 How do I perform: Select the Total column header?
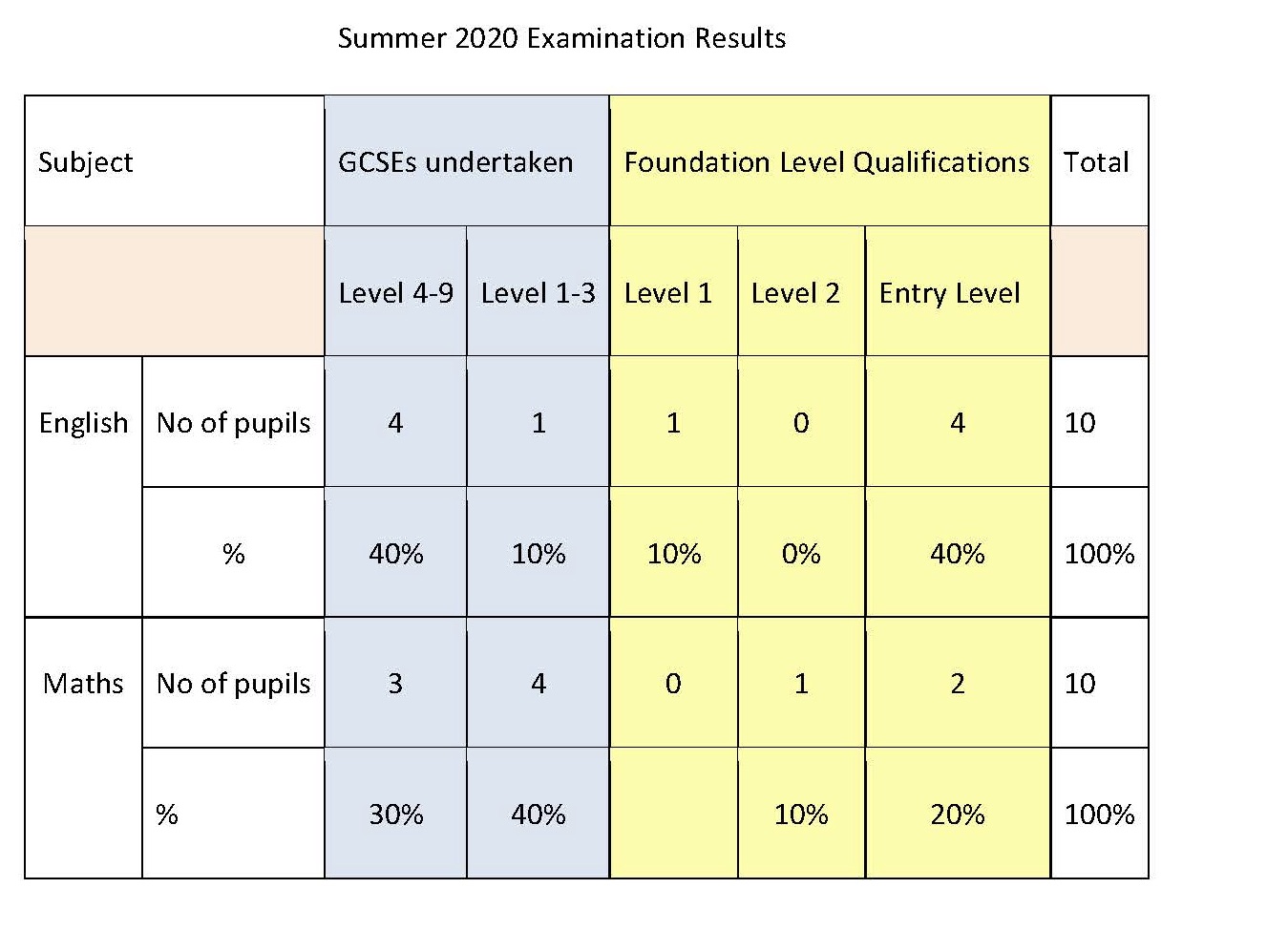click(1099, 161)
